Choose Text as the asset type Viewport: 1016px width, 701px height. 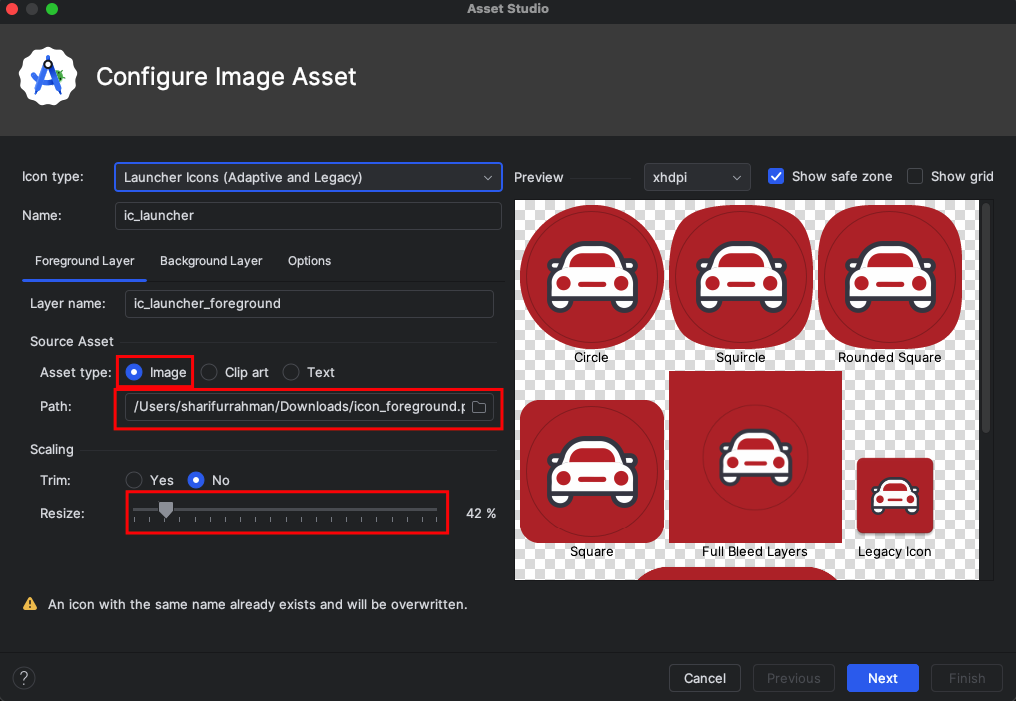click(x=291, y=372)
